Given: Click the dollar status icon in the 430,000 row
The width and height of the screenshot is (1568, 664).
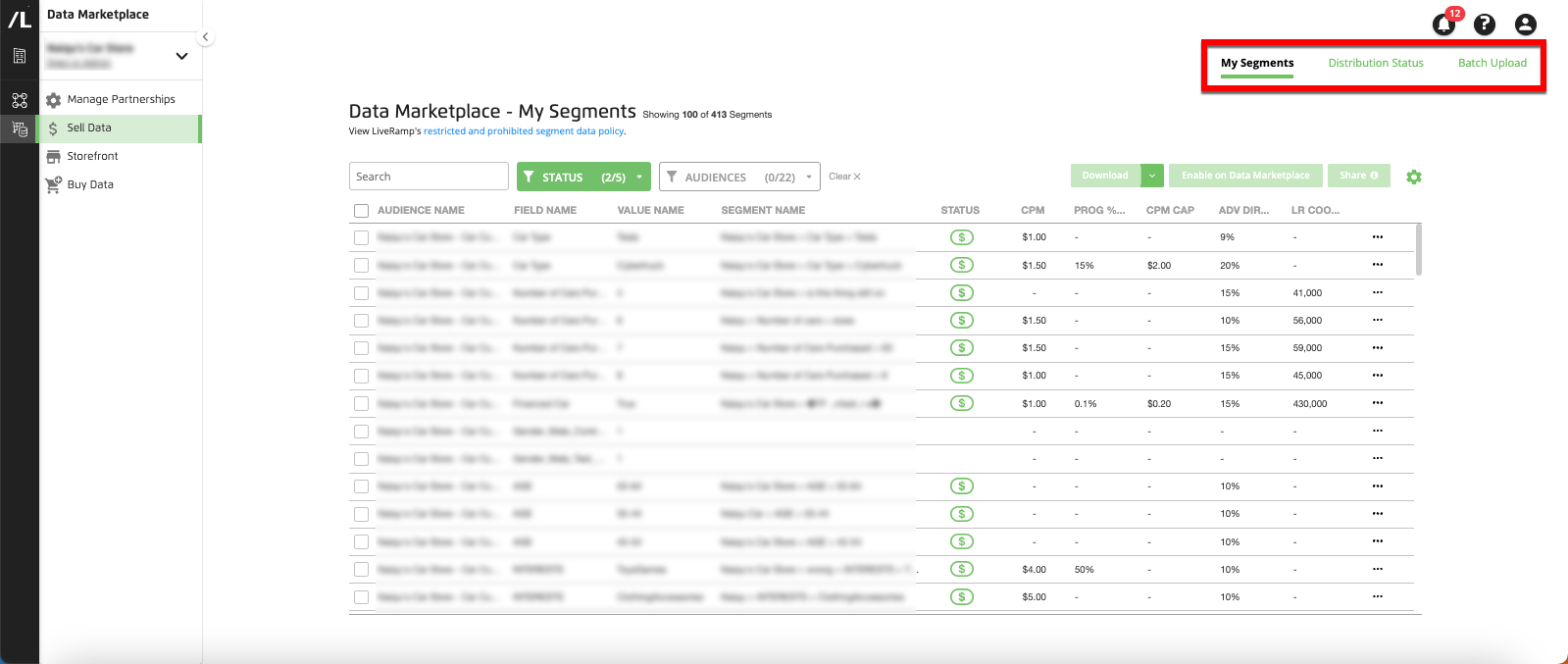Looking at the screenshot, I should tap(962, 403).
